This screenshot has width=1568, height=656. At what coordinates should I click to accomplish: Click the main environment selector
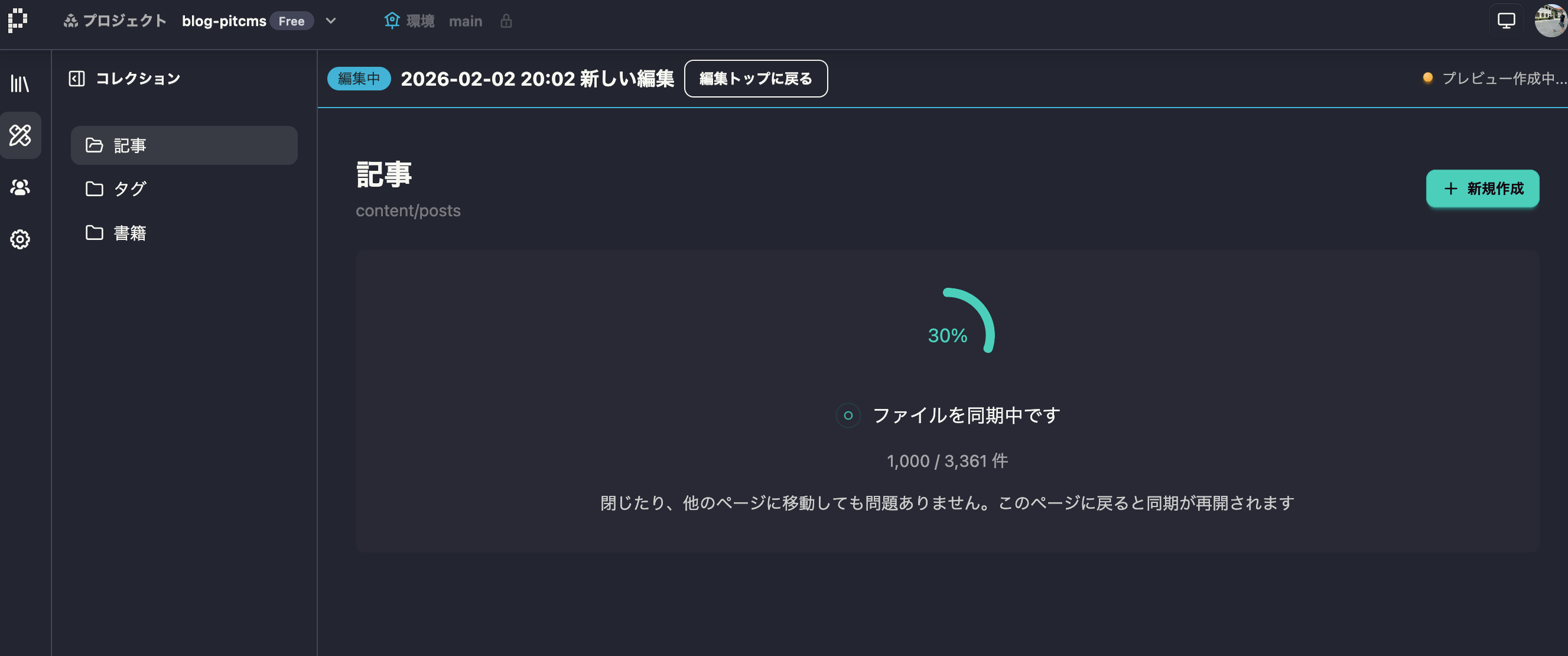point(465,21)
